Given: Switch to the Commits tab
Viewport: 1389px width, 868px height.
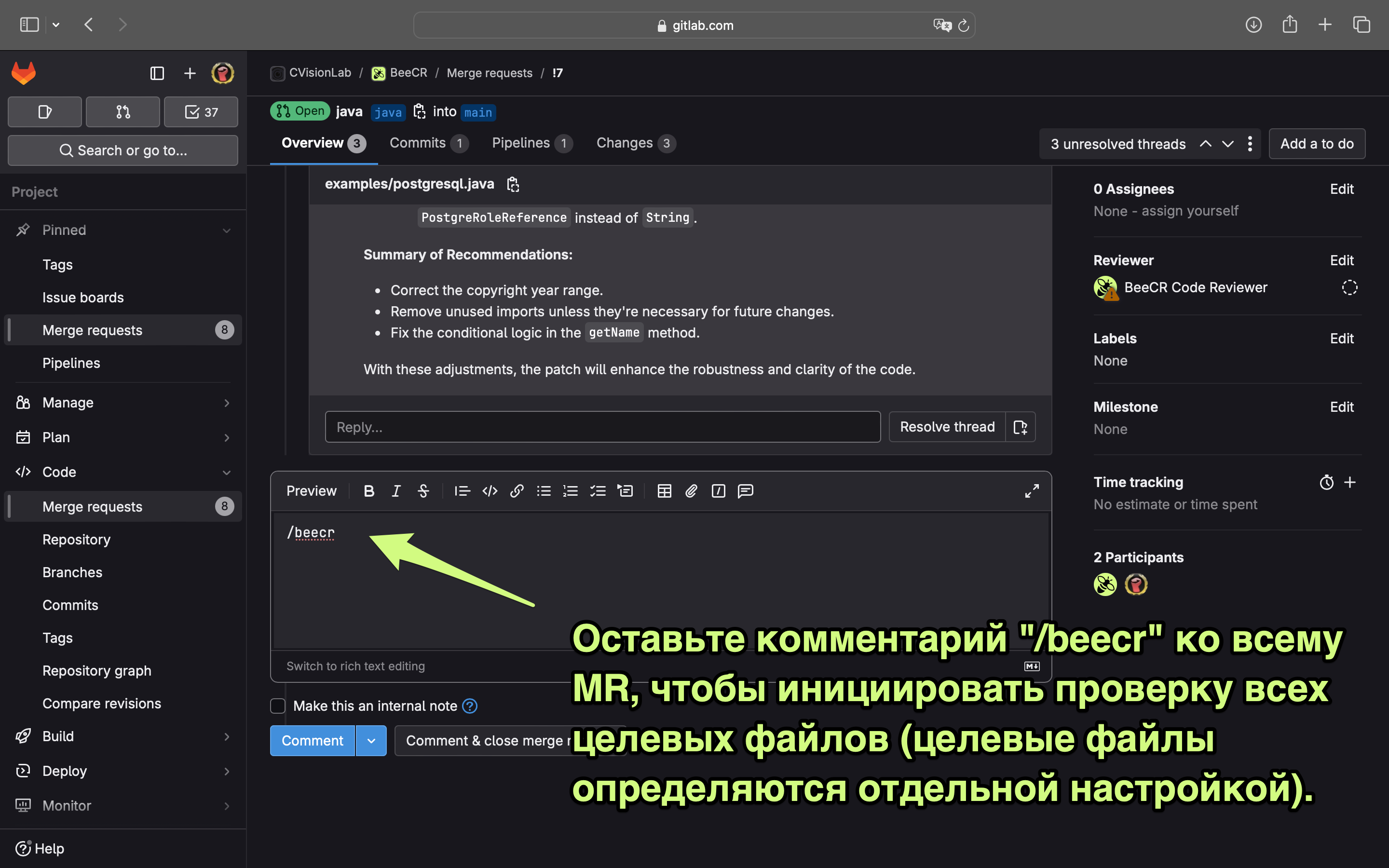Looking at the screenshot, I should coord(429,143).
